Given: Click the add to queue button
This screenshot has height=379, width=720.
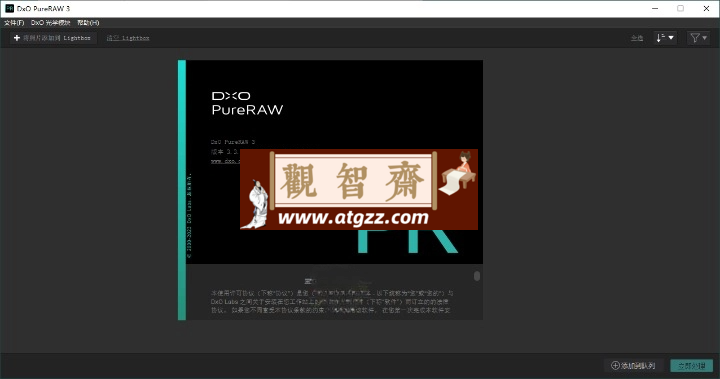Looking at the screenshot, I should (634, 366).
